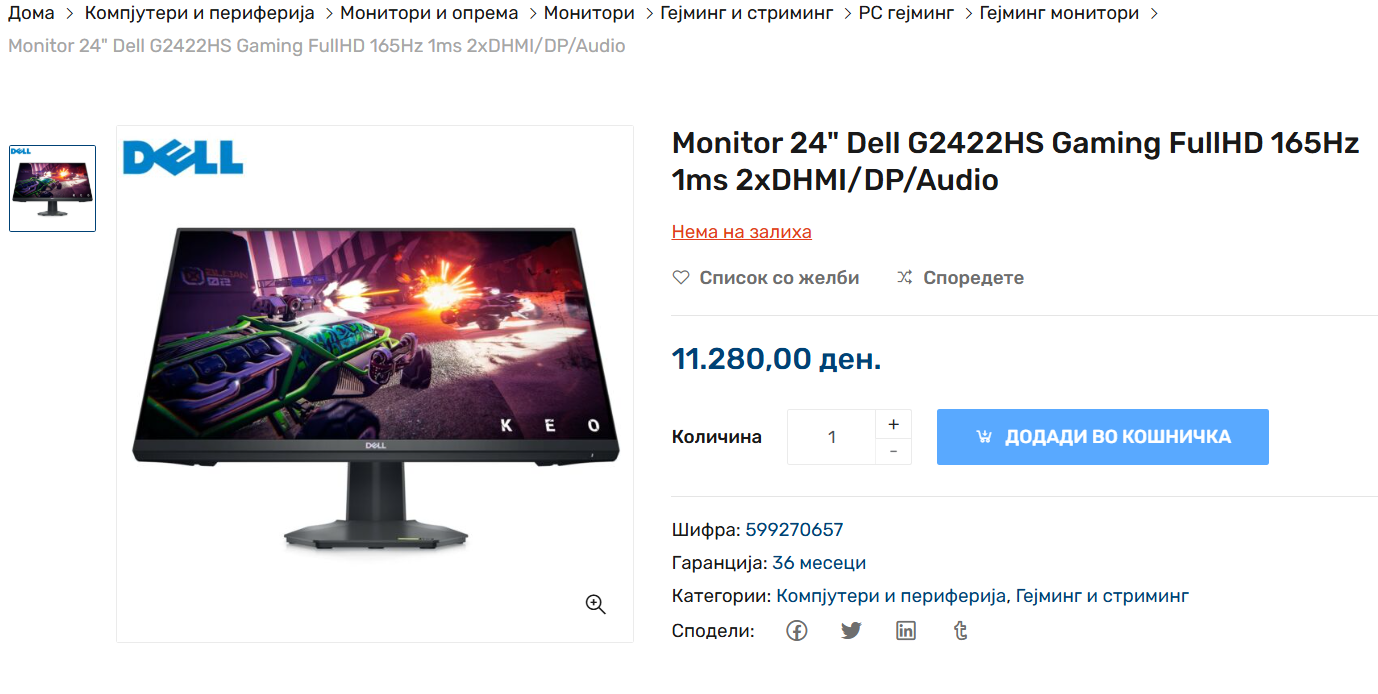This screenshot has height=694, width=1378.
Task: Select the monitor thumbnail image
Action: pyautogui.click(x=53, y=188)
